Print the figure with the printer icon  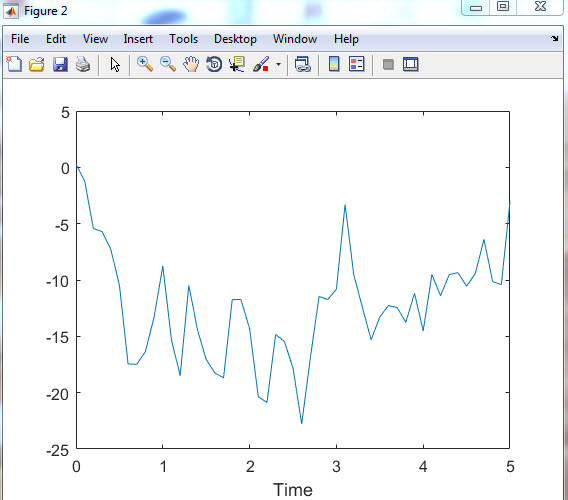[x=83, y=65]
